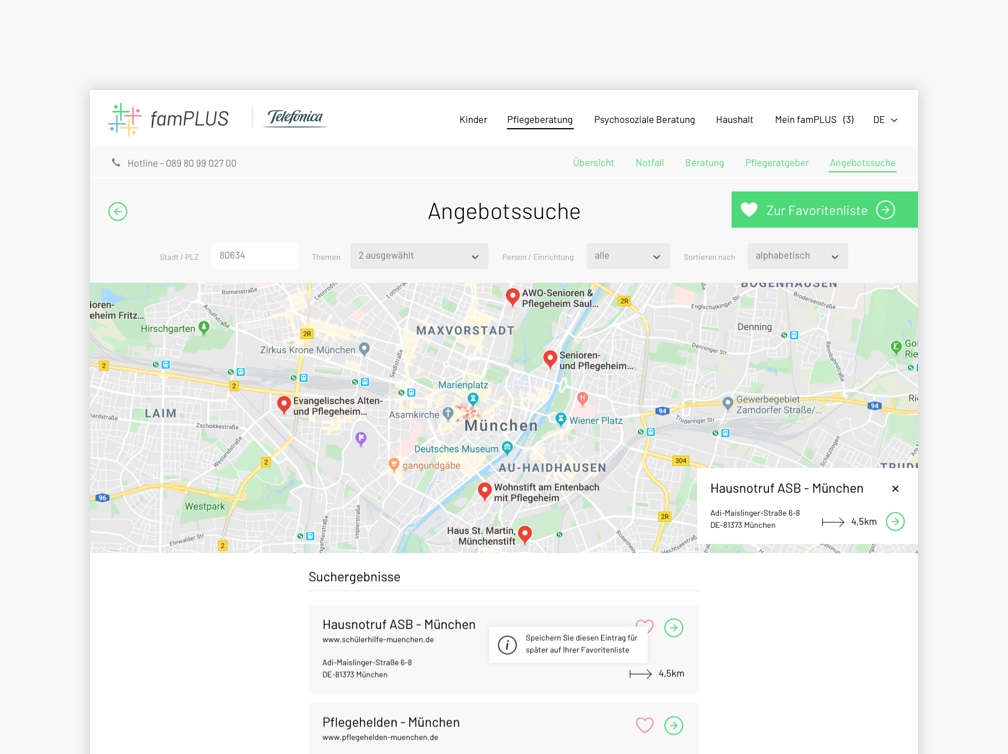Click the famPLUS logo icon
Image resolution: width=1008 pixels, height=754 pixels.
(123, 119)
